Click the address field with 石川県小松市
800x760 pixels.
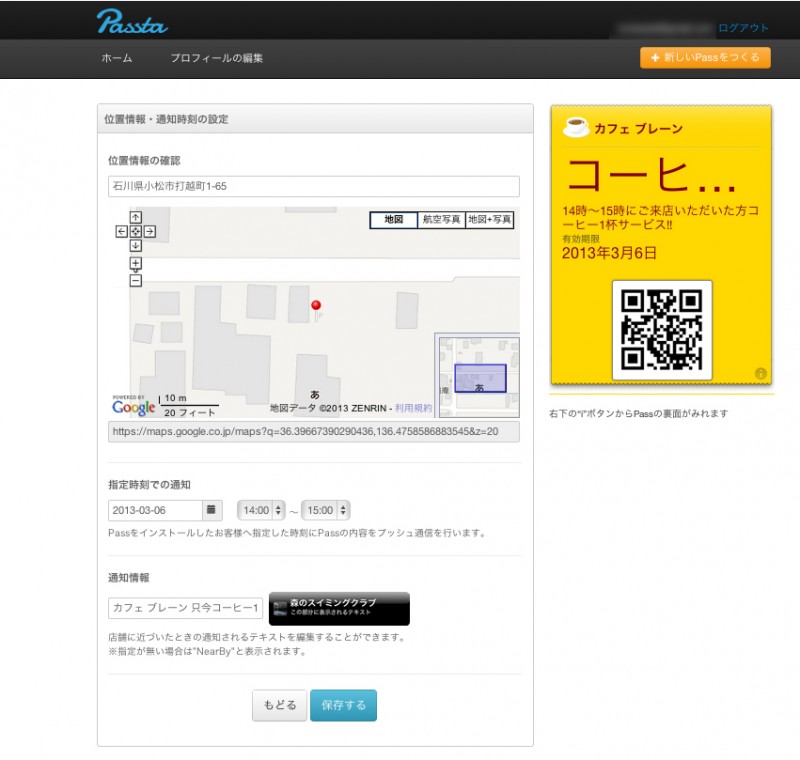click(313, 187)
